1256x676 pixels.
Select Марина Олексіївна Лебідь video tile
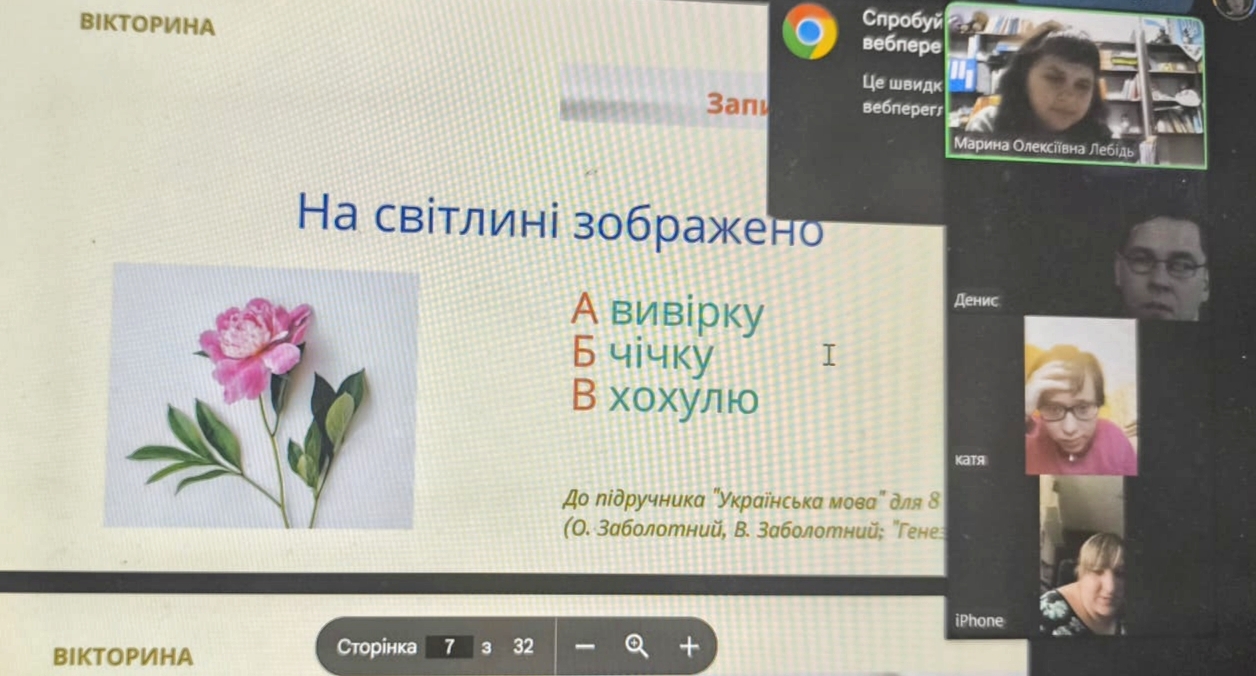point(1075,86)
